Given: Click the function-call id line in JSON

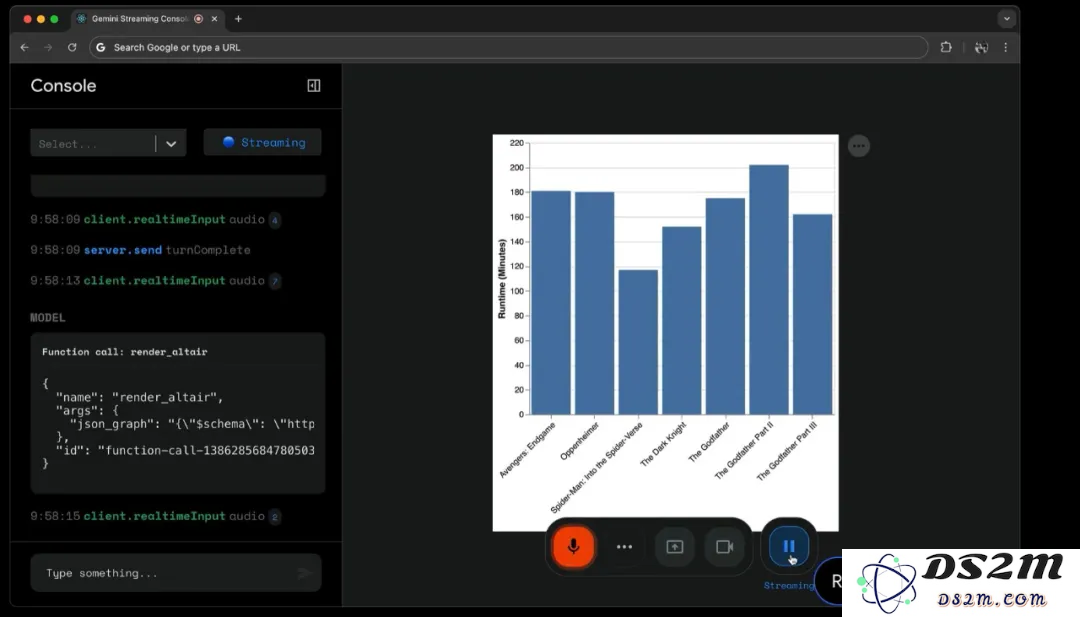Looking at the screenshot, I should pyautogui.click(x=185, y=450).
